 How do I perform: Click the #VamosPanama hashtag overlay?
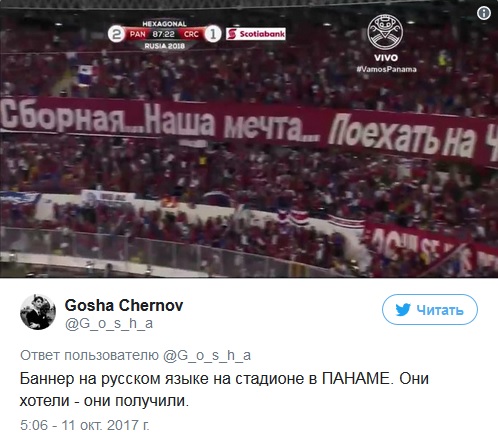[386, 69]
